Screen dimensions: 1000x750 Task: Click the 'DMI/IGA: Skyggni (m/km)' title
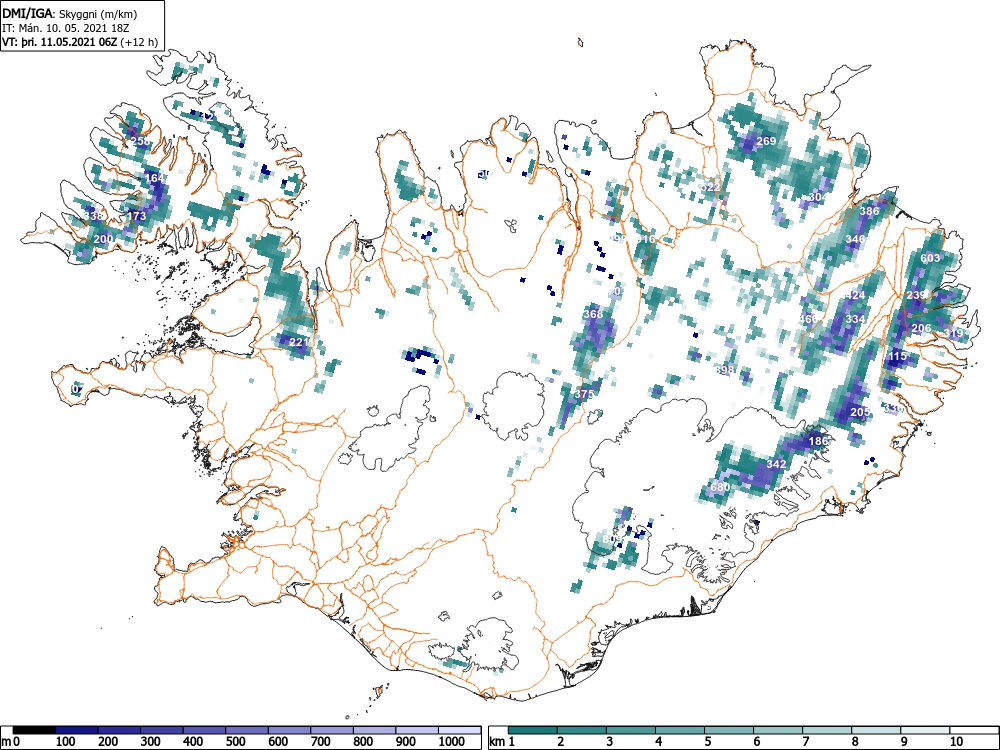(x=70, y=13)
